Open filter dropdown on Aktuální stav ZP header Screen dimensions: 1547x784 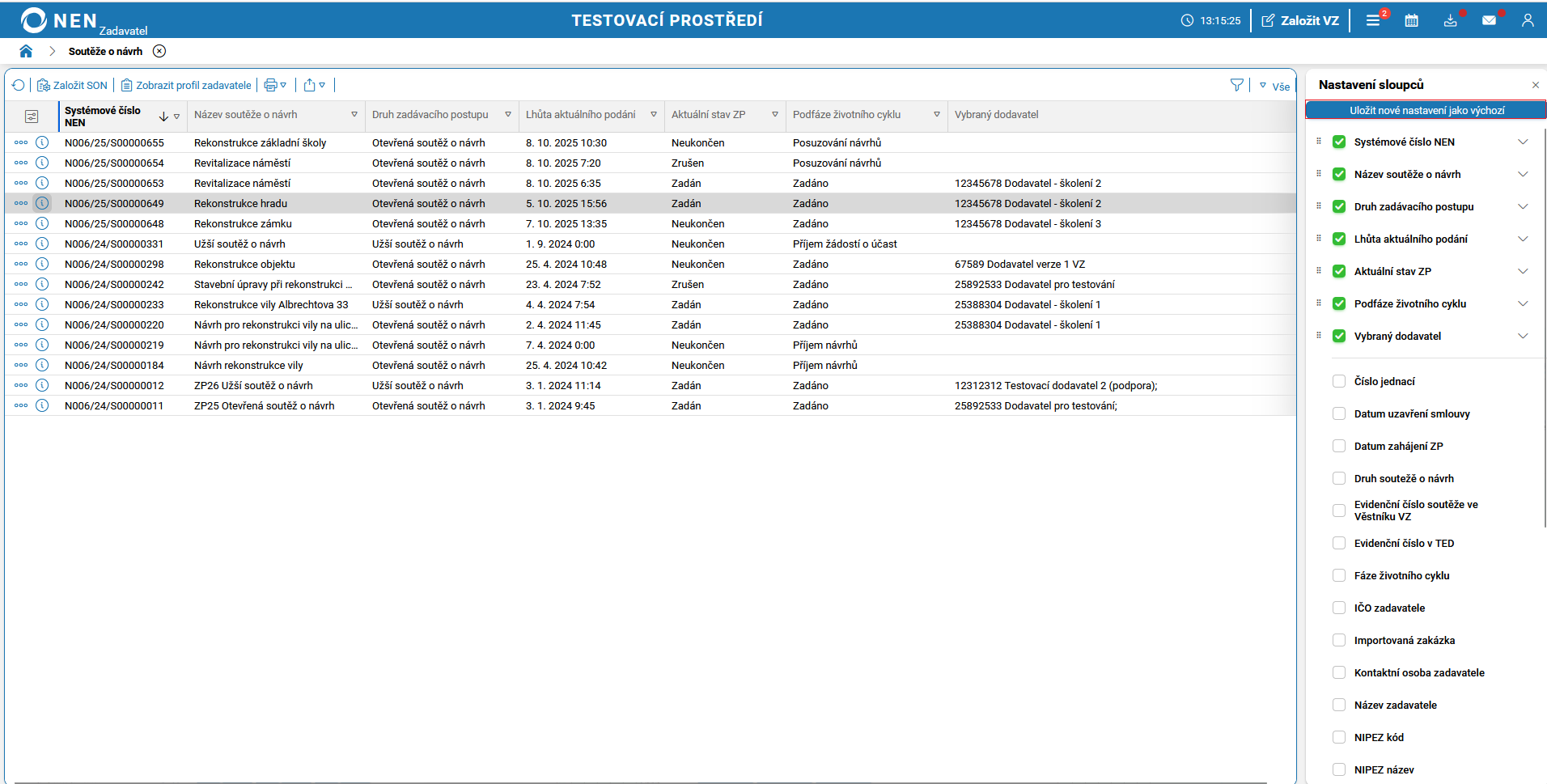(x=775, y=114)
